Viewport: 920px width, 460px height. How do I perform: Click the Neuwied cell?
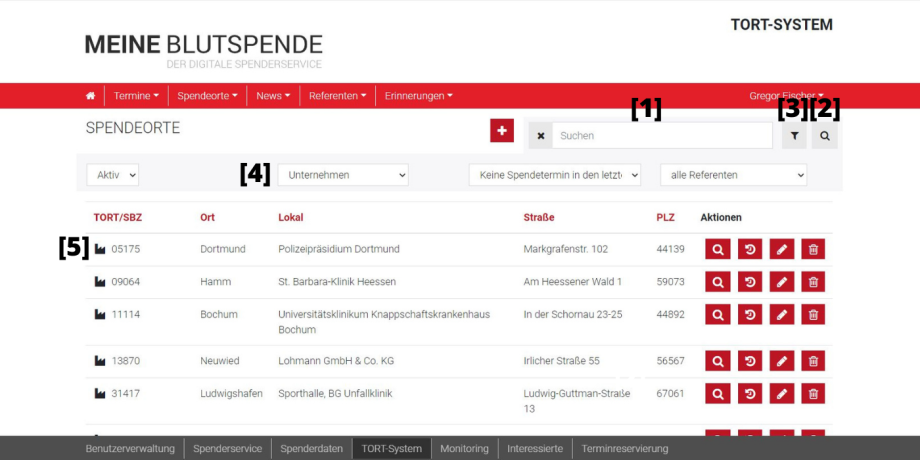(x=219, y=361)
